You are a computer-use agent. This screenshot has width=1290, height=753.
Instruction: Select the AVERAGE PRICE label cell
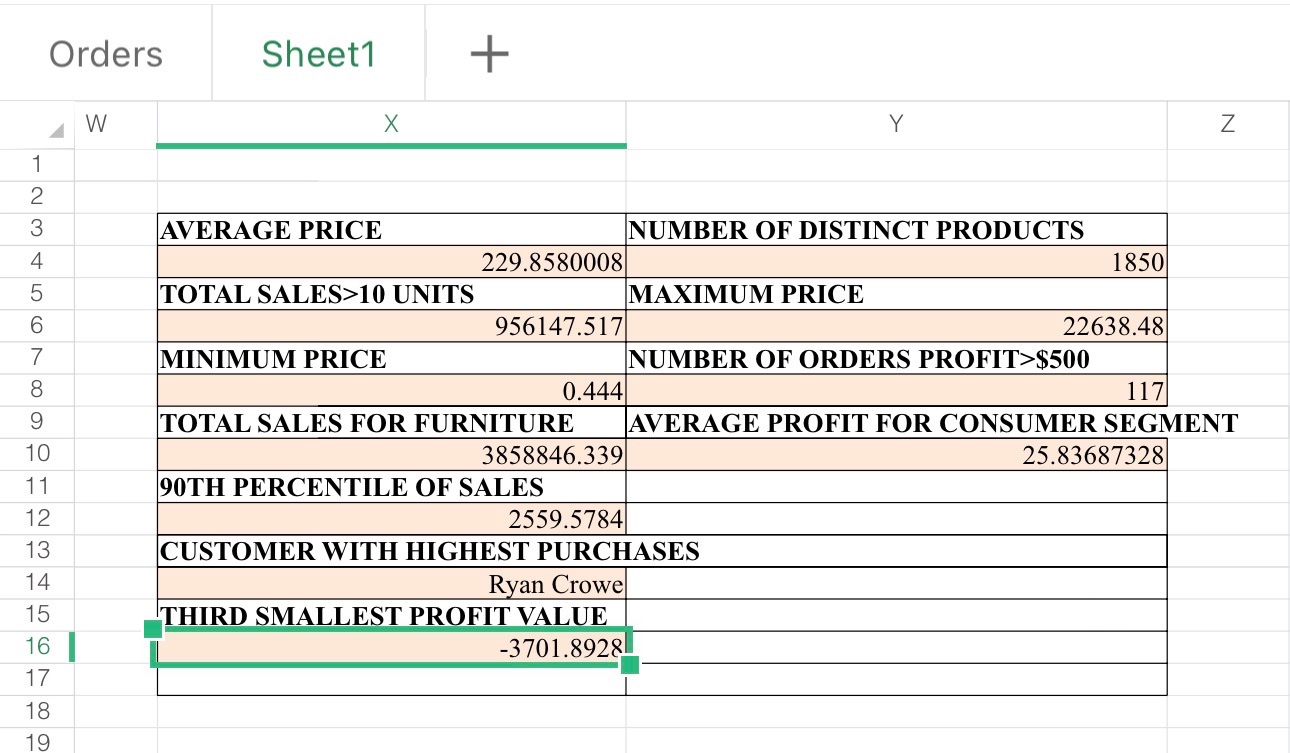[391, 230]
